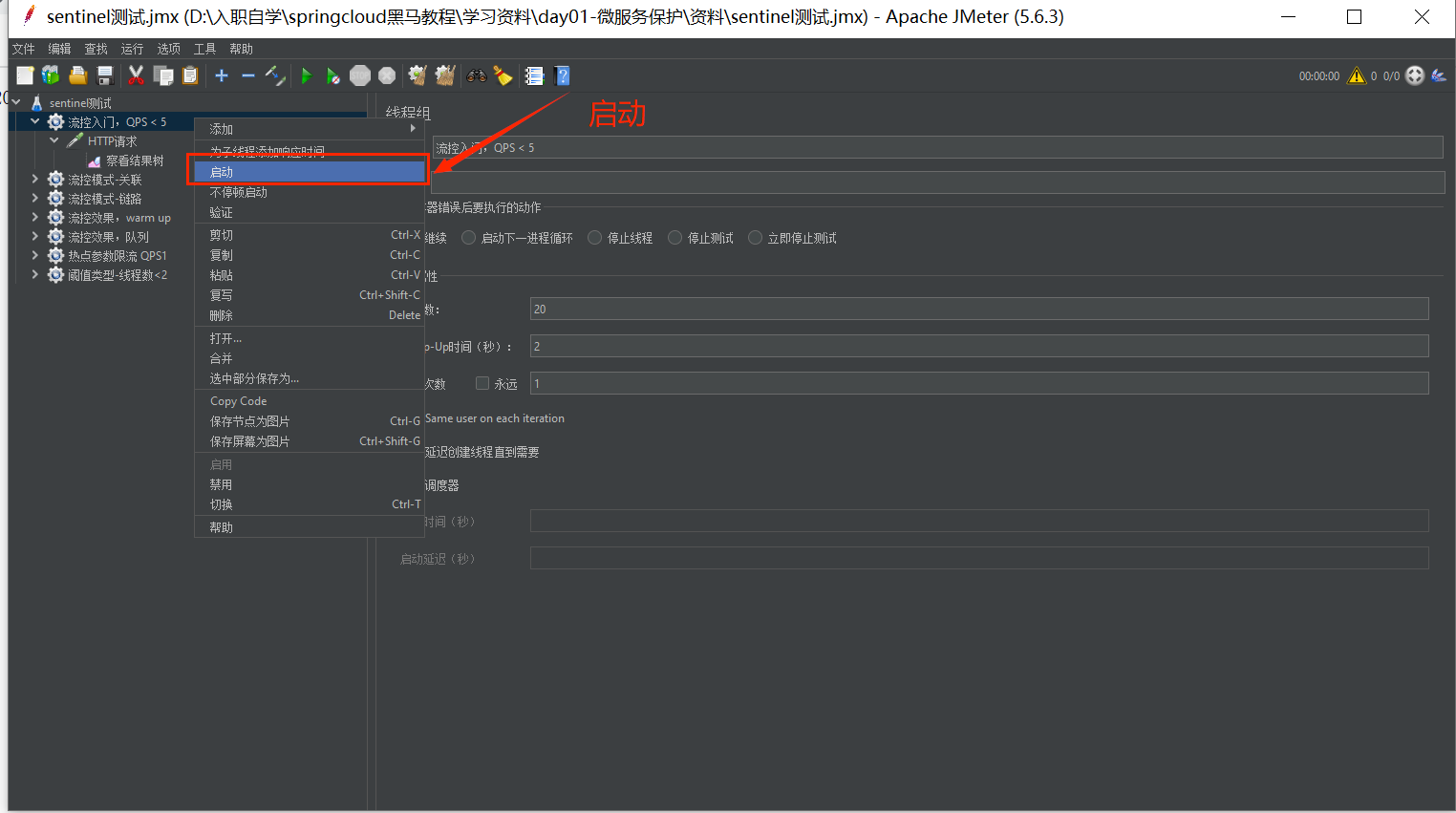Click the Open file folder icon

point(78,75)
